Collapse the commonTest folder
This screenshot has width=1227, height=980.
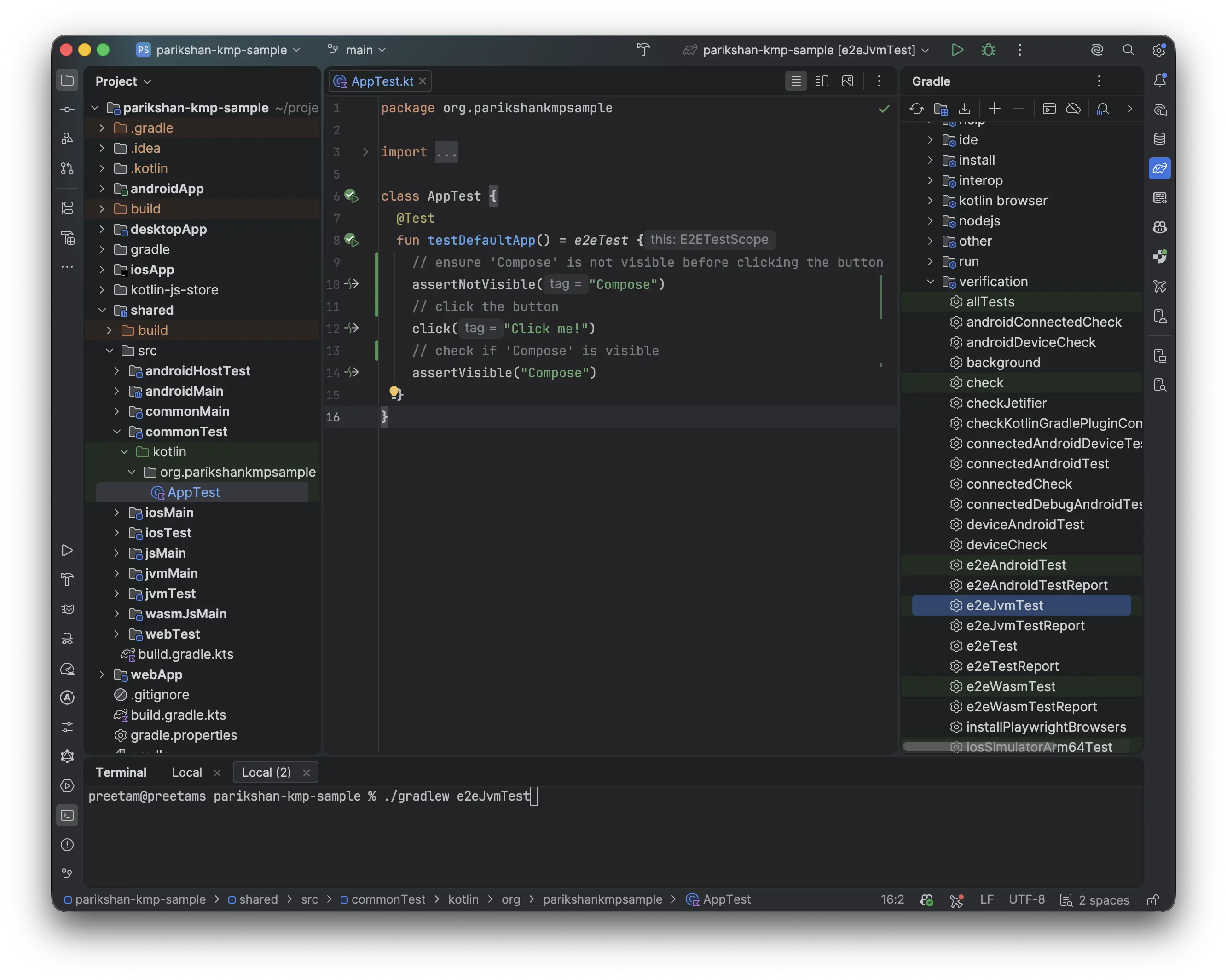pos(116,432)
